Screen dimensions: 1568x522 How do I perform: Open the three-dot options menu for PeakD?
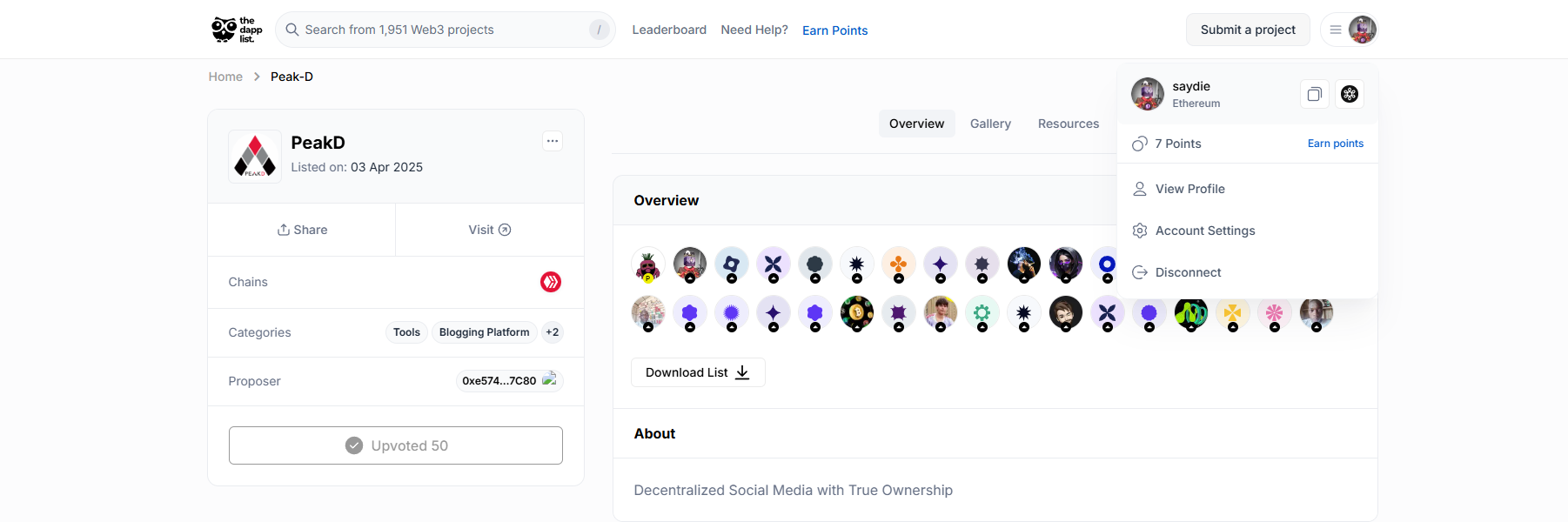[x=553, y=141]
